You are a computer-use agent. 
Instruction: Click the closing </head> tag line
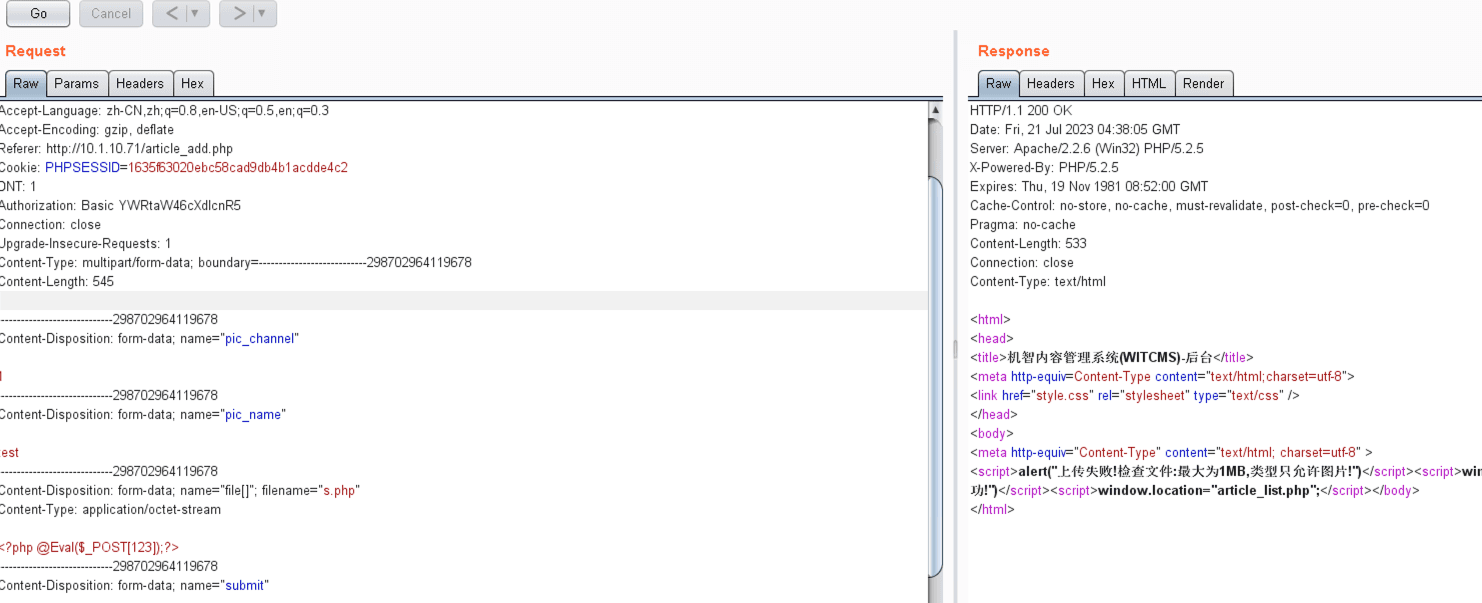tap(994, 415)
